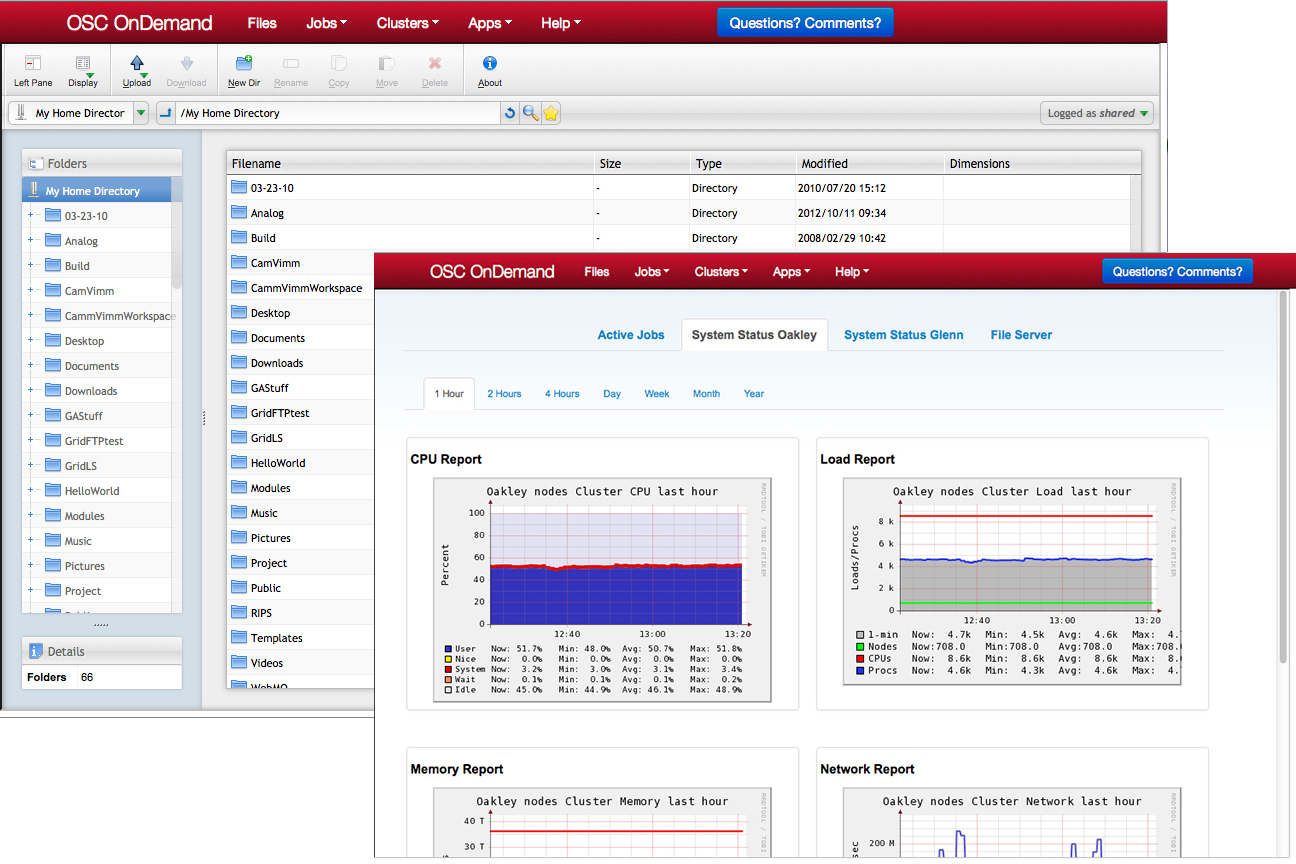1296x864 pixels.
Task: Open the About info icon
Action: 490,64
